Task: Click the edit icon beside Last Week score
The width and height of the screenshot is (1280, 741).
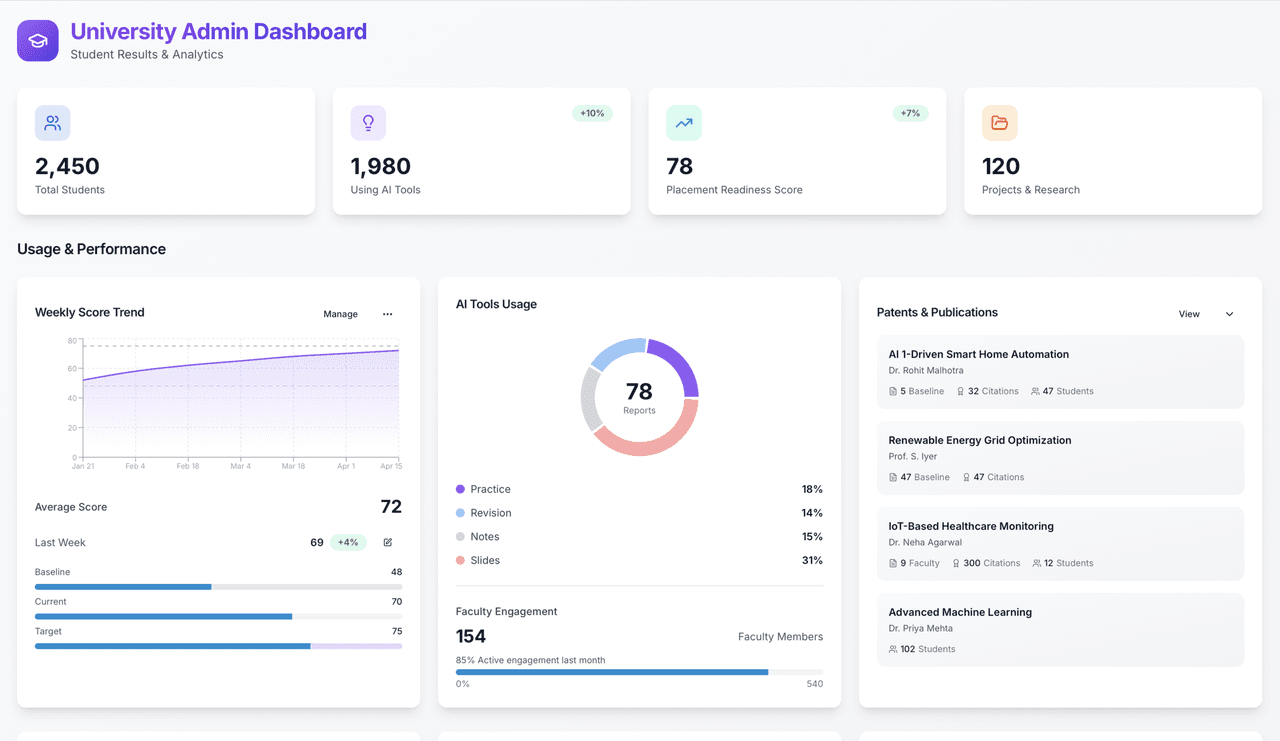Action: (388, 542)
